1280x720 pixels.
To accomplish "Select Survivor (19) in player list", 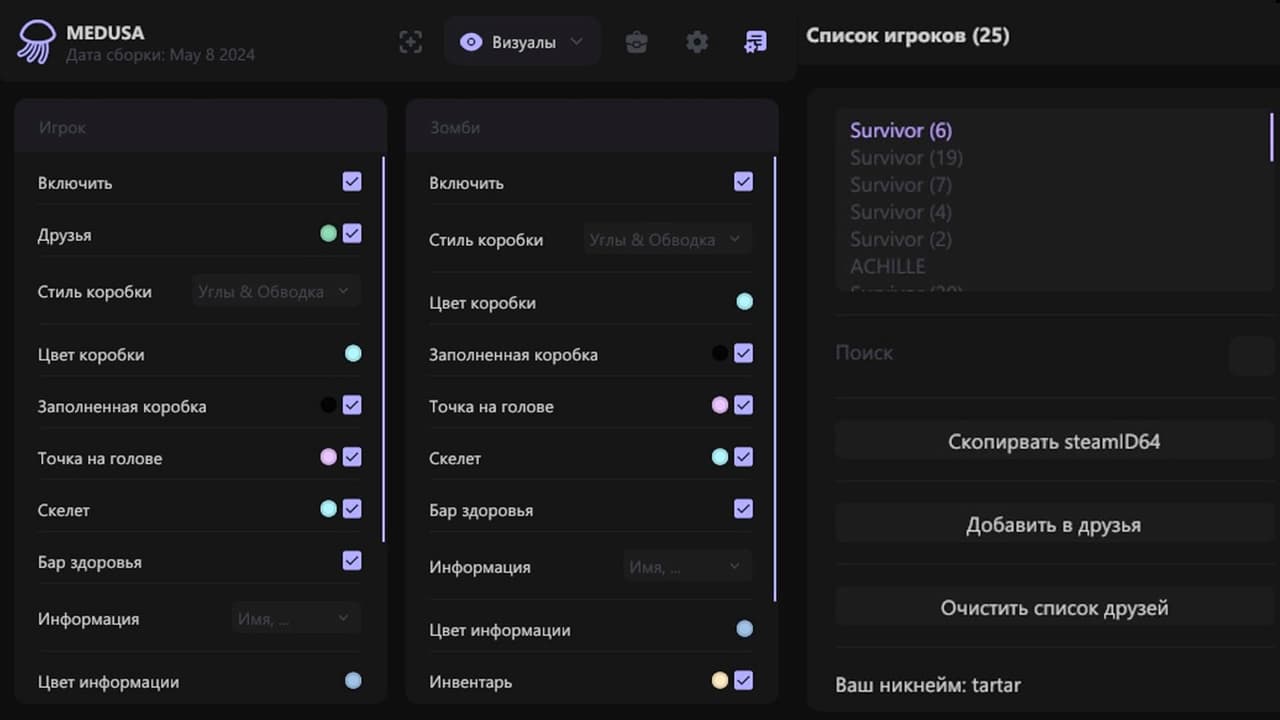I will 906,157.
